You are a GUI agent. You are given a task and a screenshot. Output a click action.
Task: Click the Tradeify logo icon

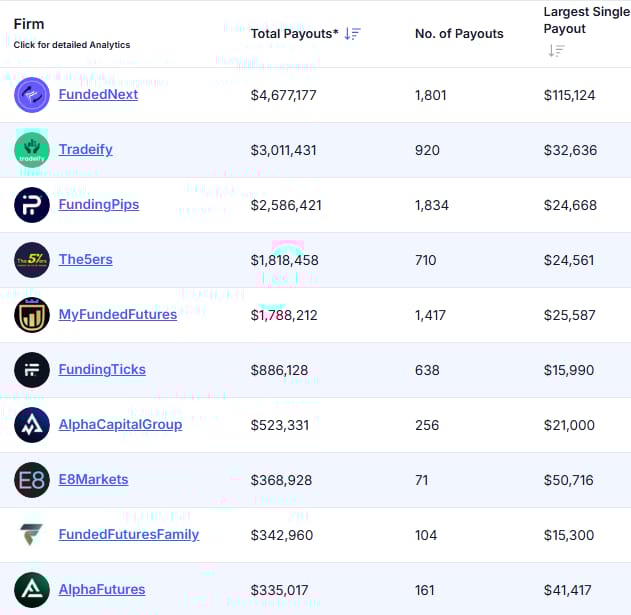(x=32, y=150)
